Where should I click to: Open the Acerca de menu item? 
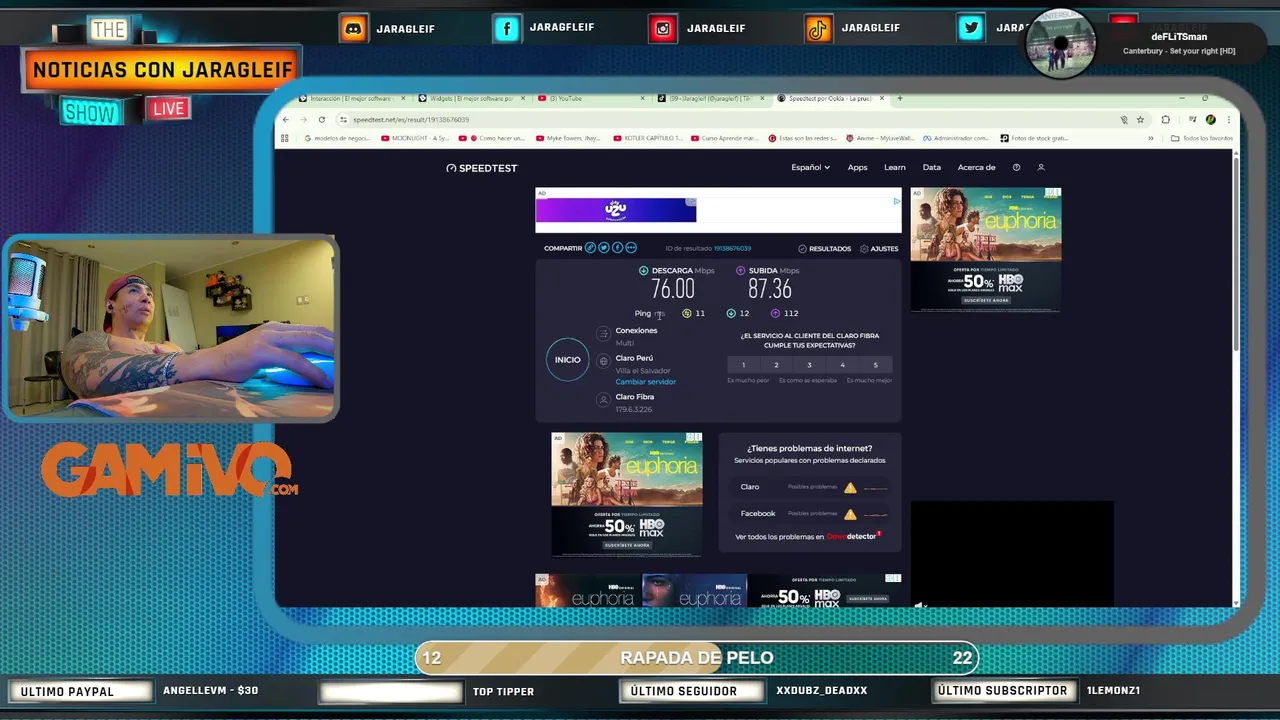(977, 168)
